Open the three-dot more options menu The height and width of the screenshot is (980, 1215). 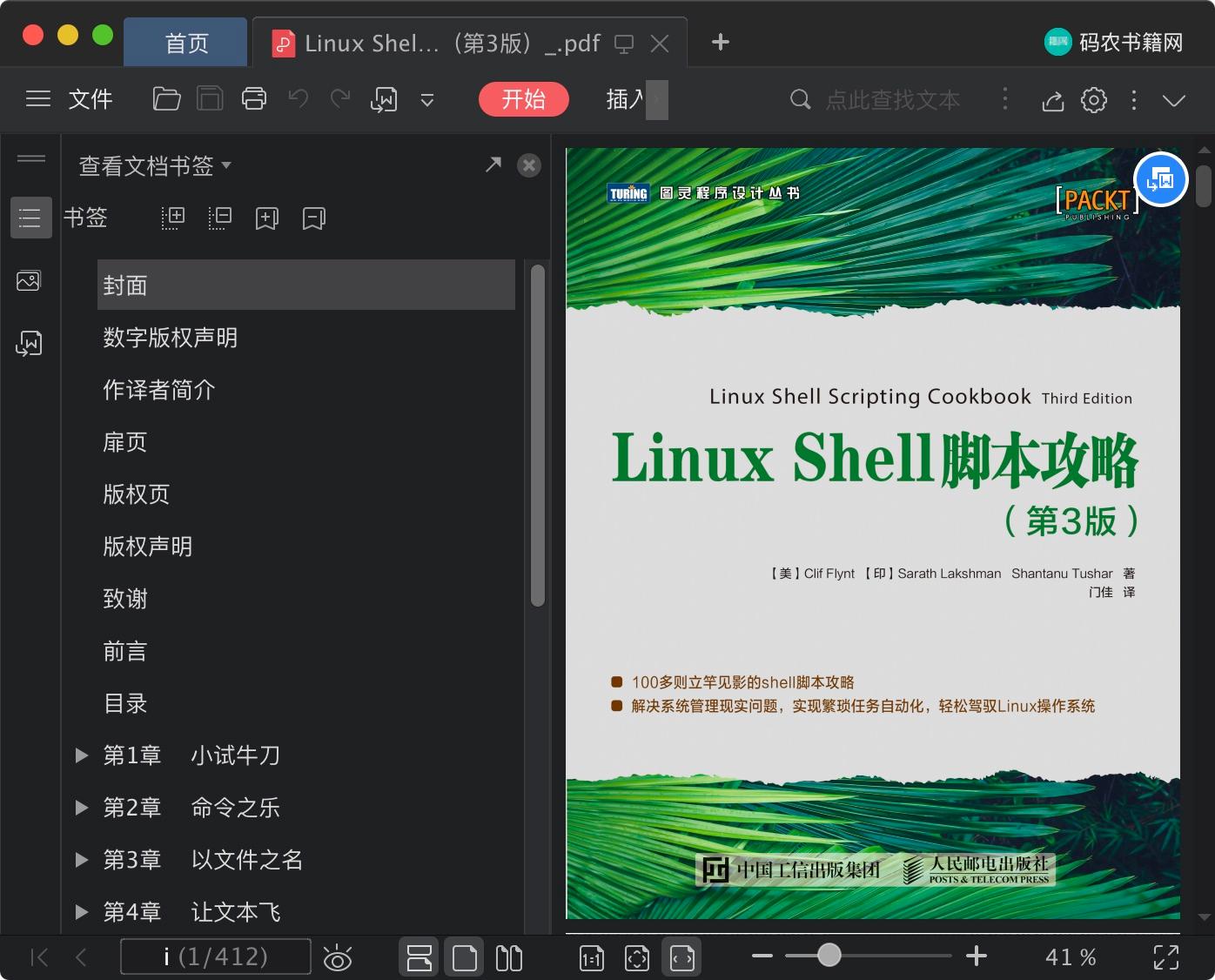1133,100
